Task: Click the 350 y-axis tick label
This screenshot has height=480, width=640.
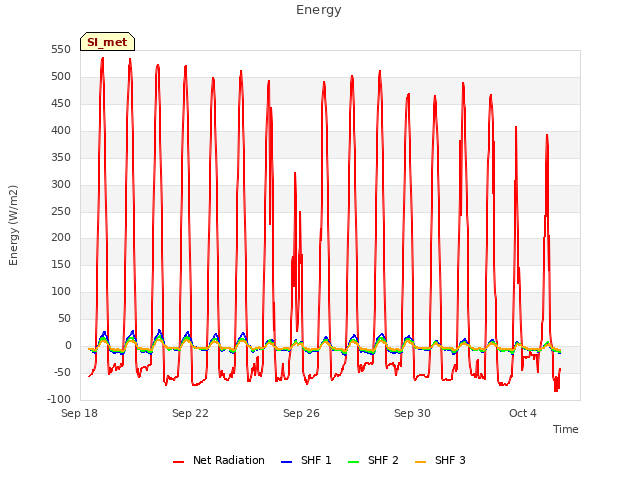Action: pyautogui.click(x=61, y=158)
